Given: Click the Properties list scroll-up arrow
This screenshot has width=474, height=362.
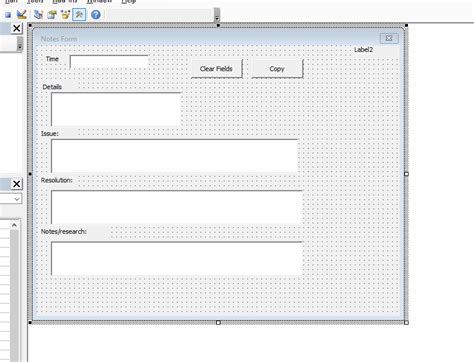Looking at the screenshot, I should click(14, 225).
